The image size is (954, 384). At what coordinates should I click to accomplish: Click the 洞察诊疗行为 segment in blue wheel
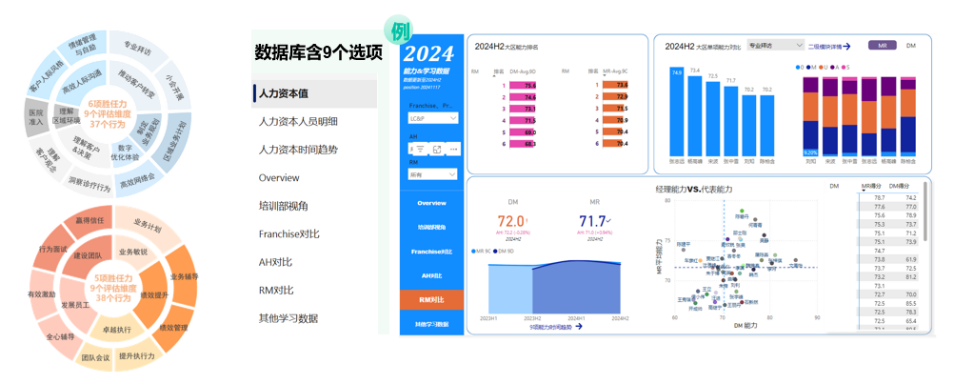tap(89, 185)
